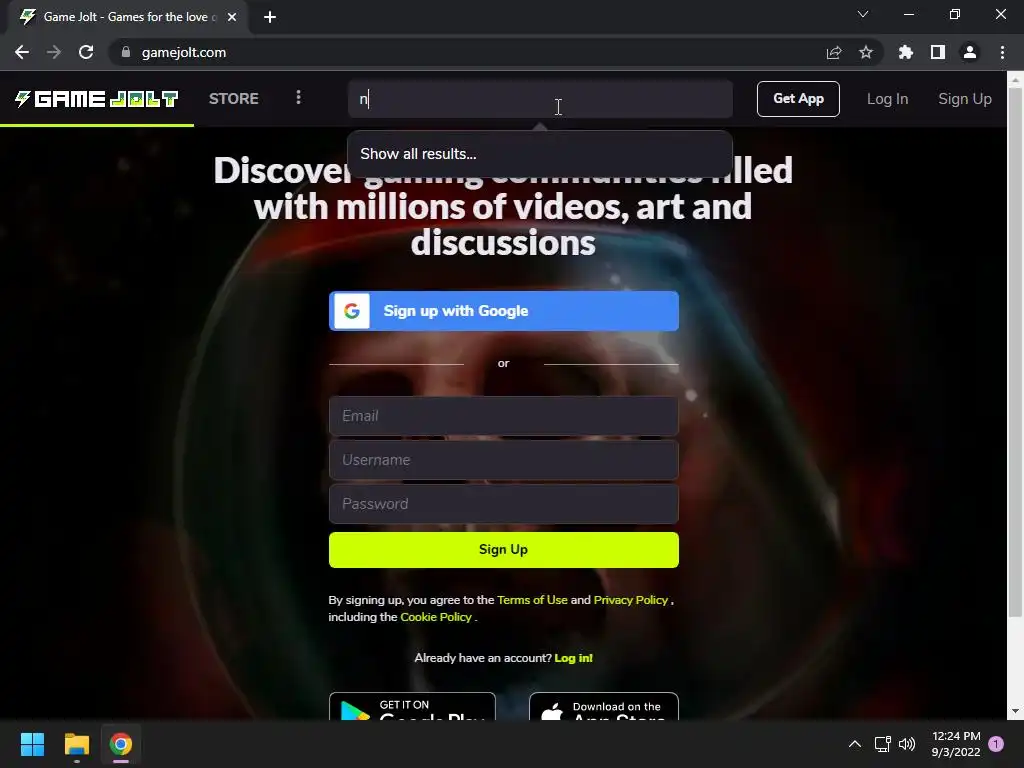Screen dimensions: 1024x768
Task: Select Show all results in search dropdown
Action: click(x=539, y=154)
